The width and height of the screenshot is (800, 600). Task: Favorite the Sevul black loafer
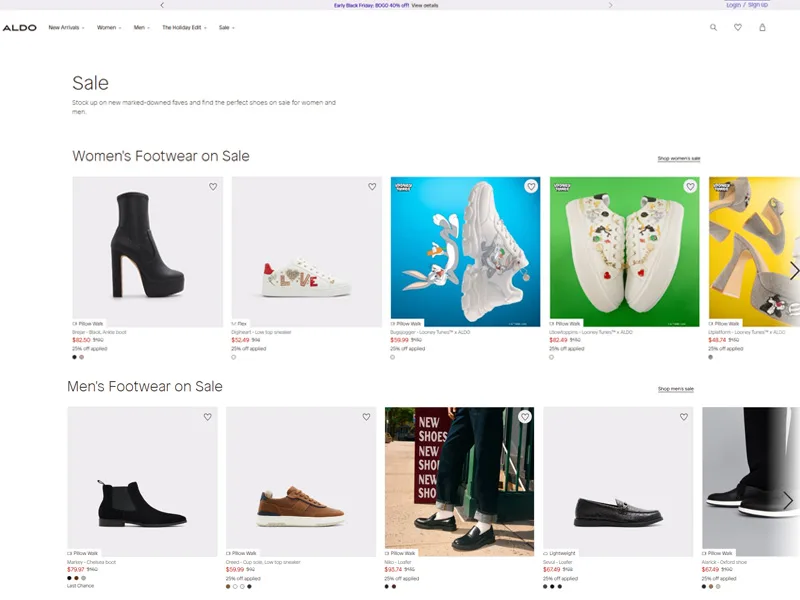(x=684, y=417)
